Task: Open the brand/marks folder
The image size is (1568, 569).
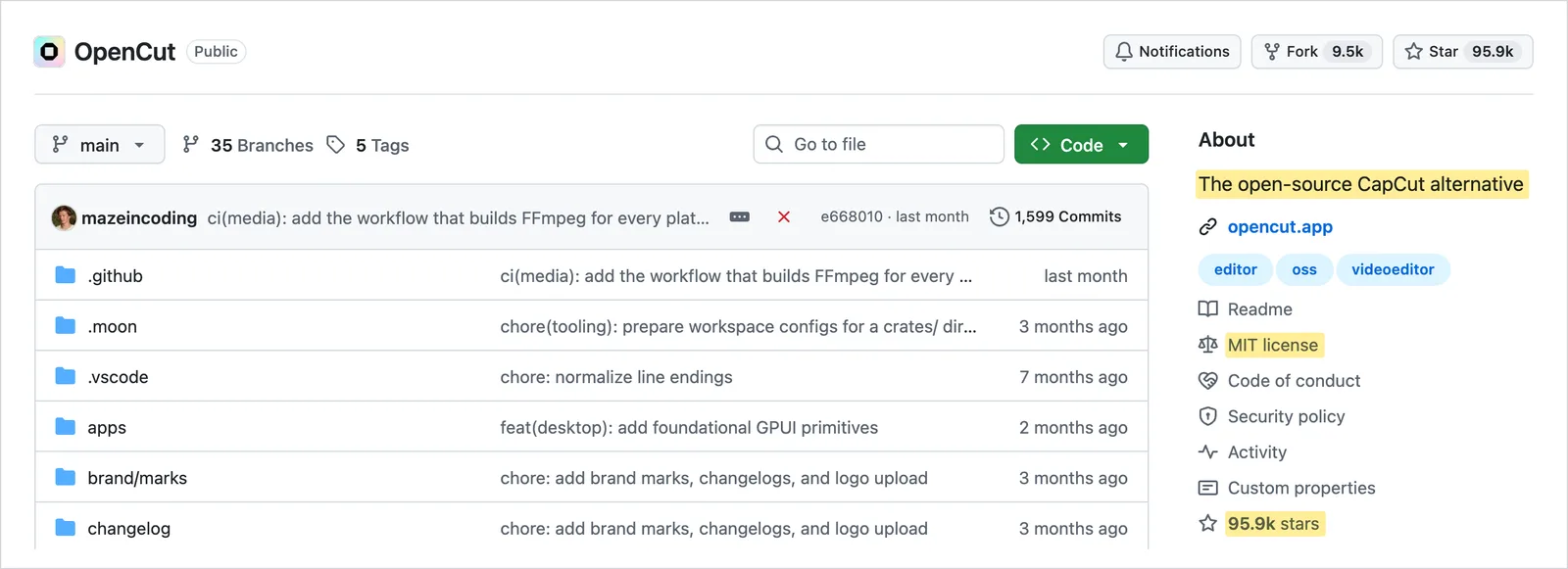Action: (137, 478)
